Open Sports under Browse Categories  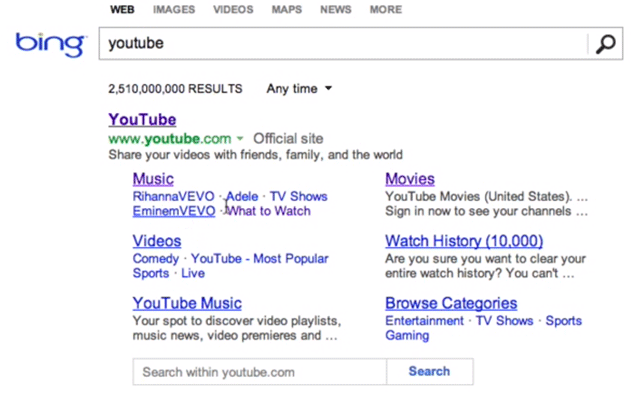tap(564, 321)
